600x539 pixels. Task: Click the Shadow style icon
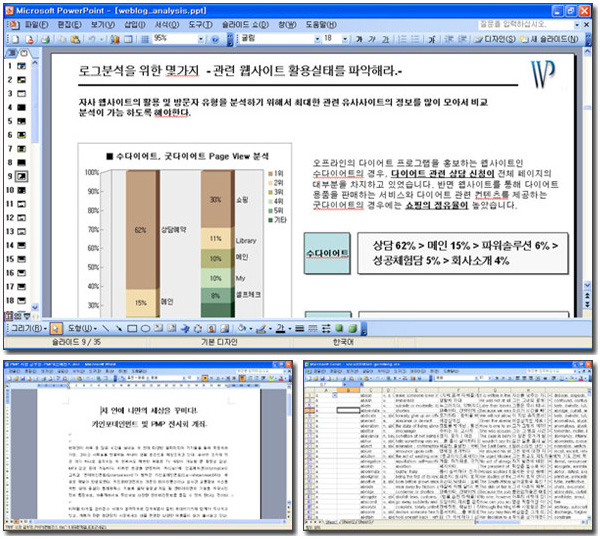(339, 328)
